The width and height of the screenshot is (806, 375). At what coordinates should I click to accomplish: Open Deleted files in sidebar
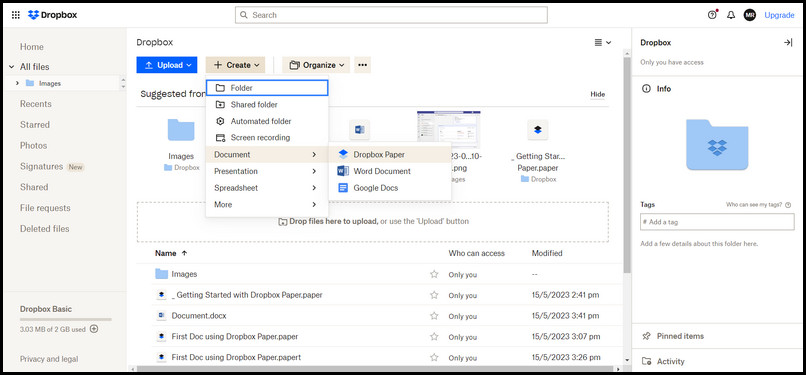tap(45, 229)
